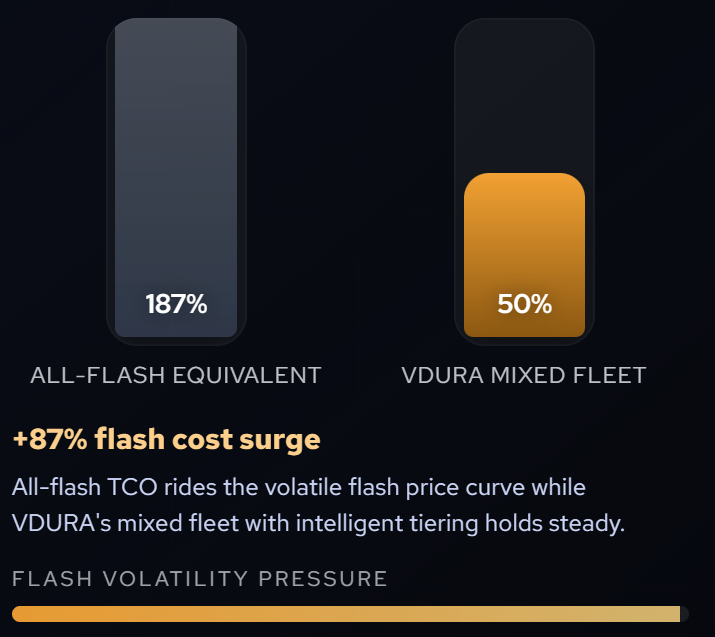Click the FLASH VOLATILITY PRESSURE label
Image resolution: width=715 pixels, height=637 pixels.
199,579
